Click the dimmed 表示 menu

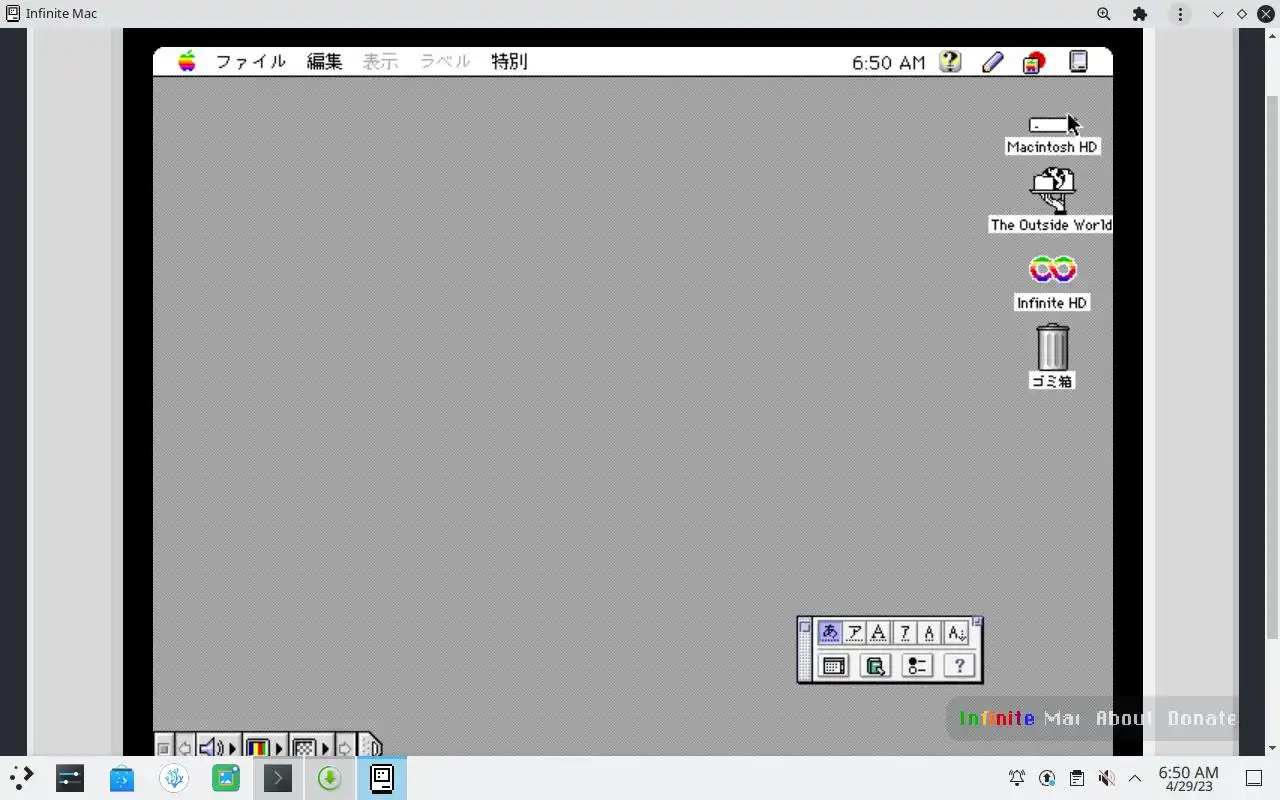point(380,62)
